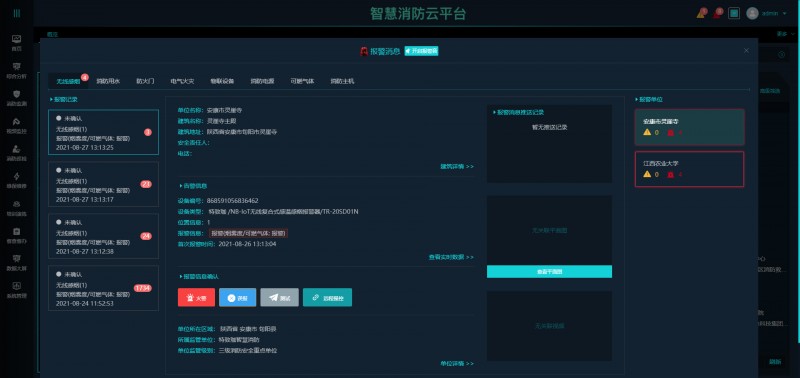The image size is (800, 378).
Task: Select alarm record dated 2021-08-27 13:12:38
Action: pyautogui.click(x=104, y=236)
